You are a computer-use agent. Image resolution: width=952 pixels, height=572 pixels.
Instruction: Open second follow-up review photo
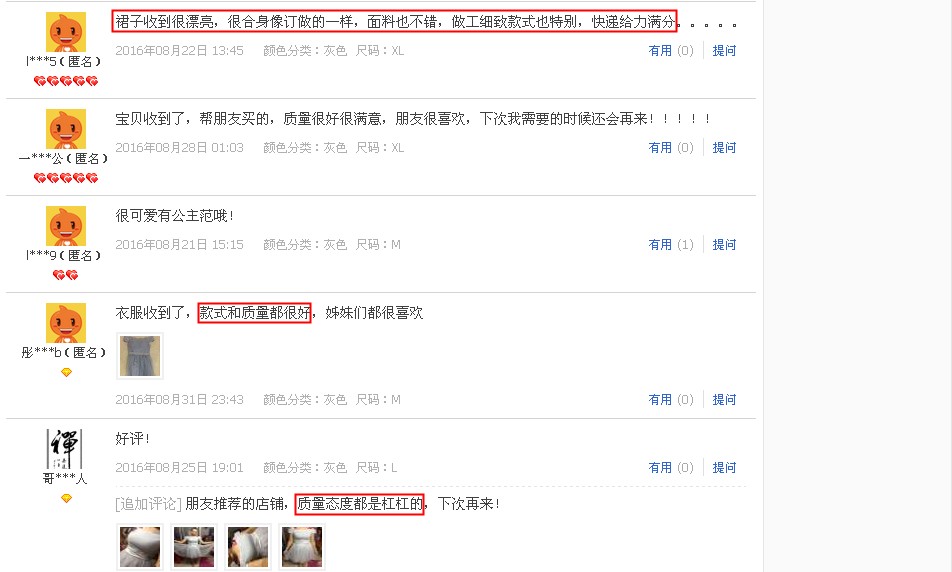tap(194, 546)
